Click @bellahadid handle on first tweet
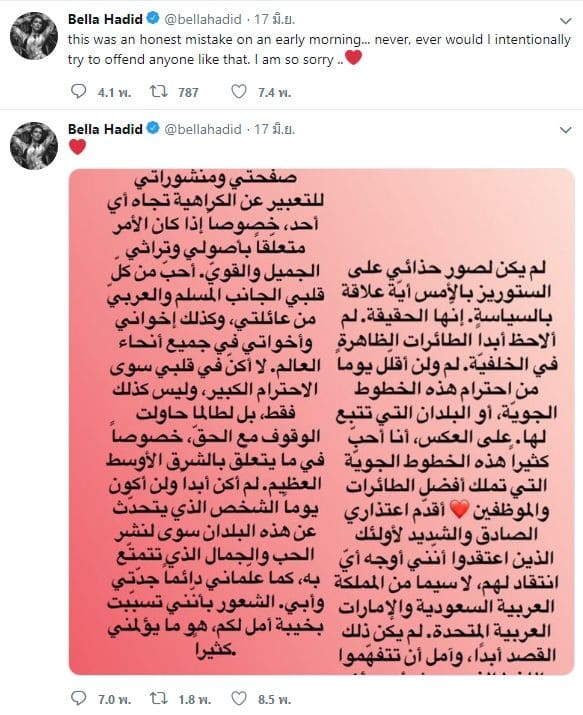Image resolution: width=583 pixels, height=715 pixels. pos(202,19)
